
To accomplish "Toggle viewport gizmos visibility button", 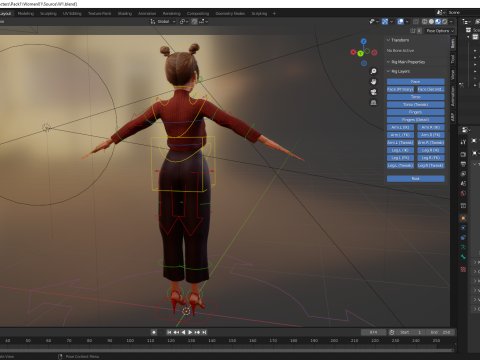I will (x=385, y=22).
